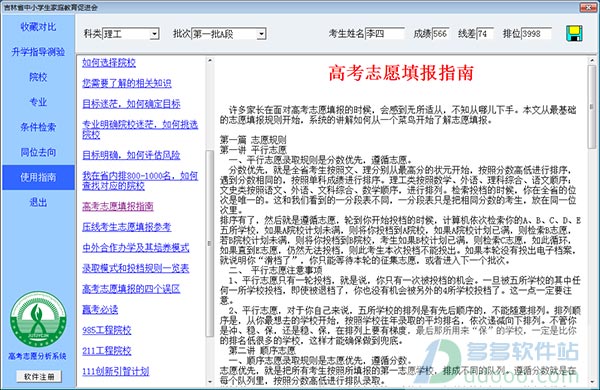This screenshot has width=600, height=390.
Task: Open link 高考志愿填报的四个误区
Action: click(131, 289)
